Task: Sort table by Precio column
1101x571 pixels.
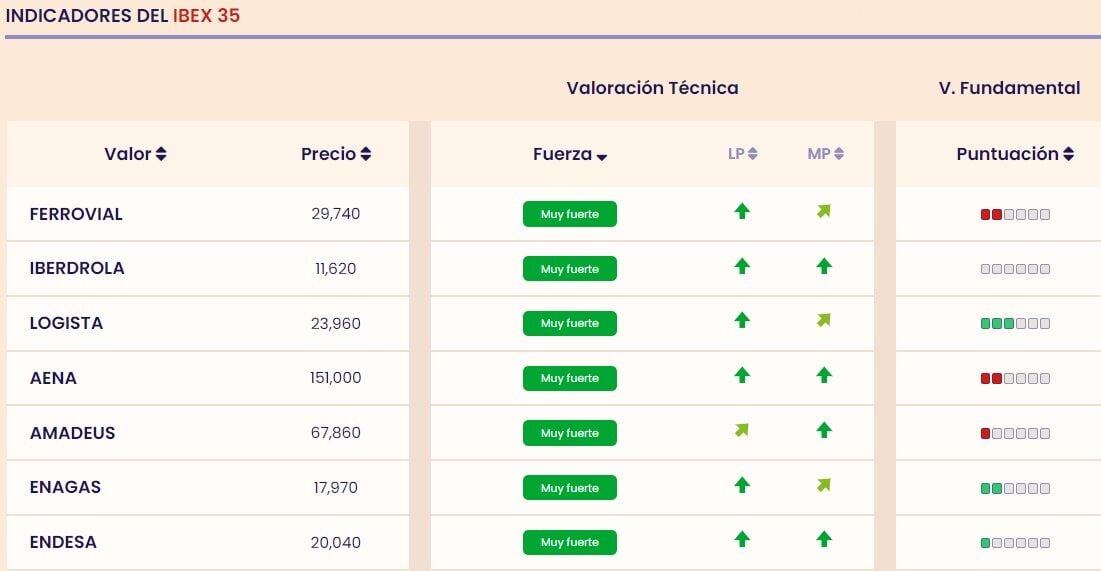Action: (336, 154)
